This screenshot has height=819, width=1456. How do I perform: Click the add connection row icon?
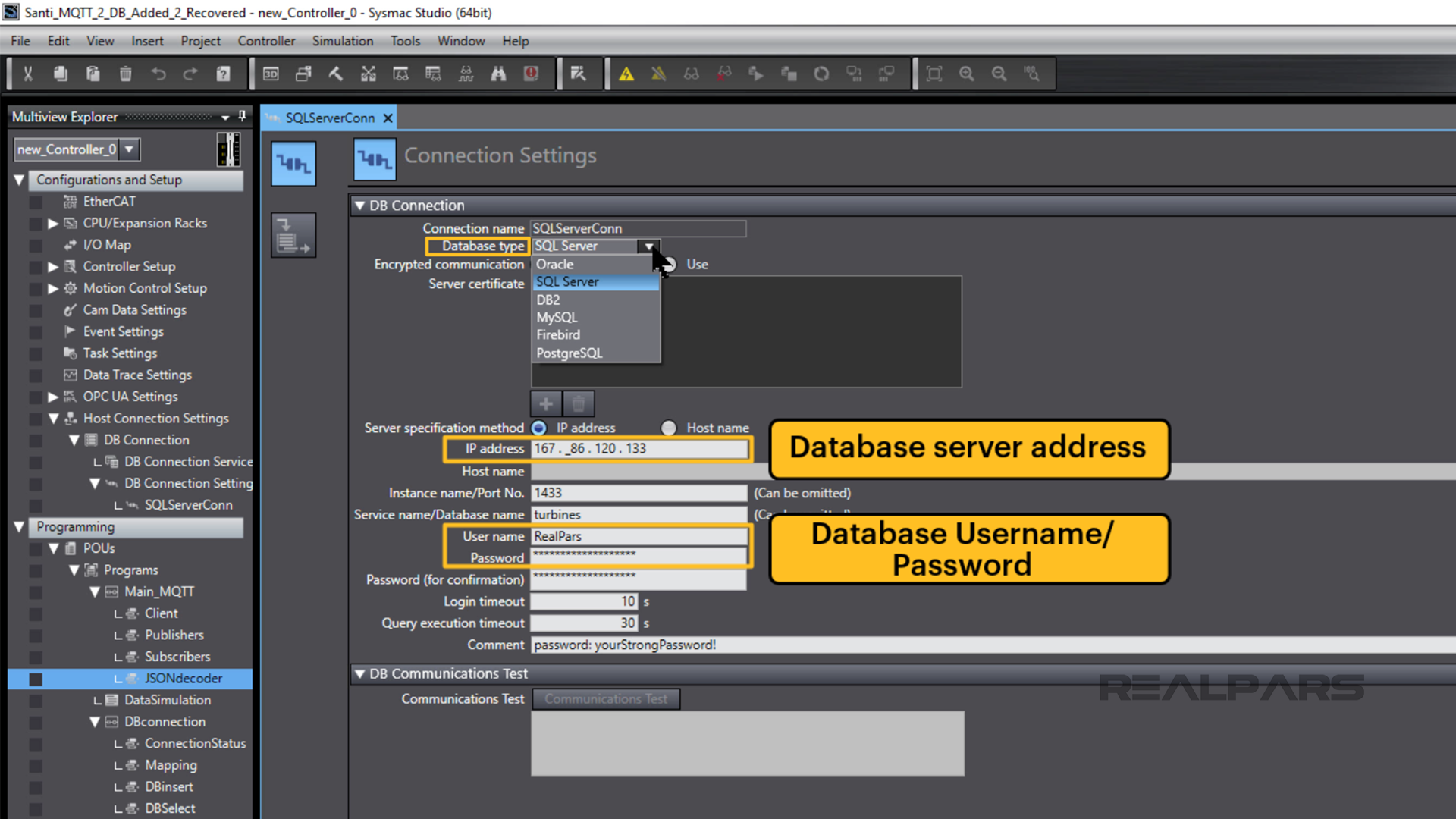546,402
